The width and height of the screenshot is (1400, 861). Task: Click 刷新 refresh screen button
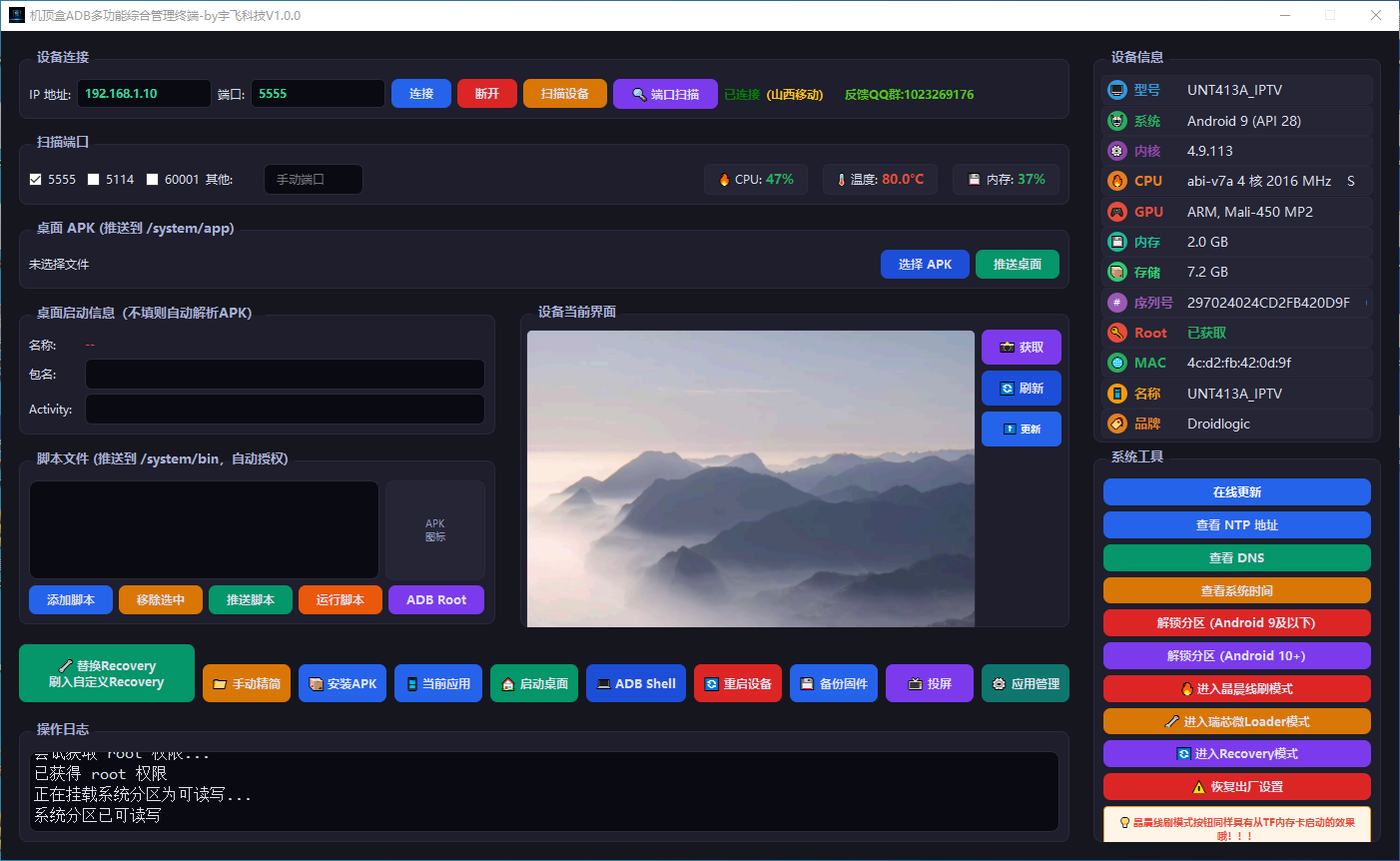pos(1022,389)
